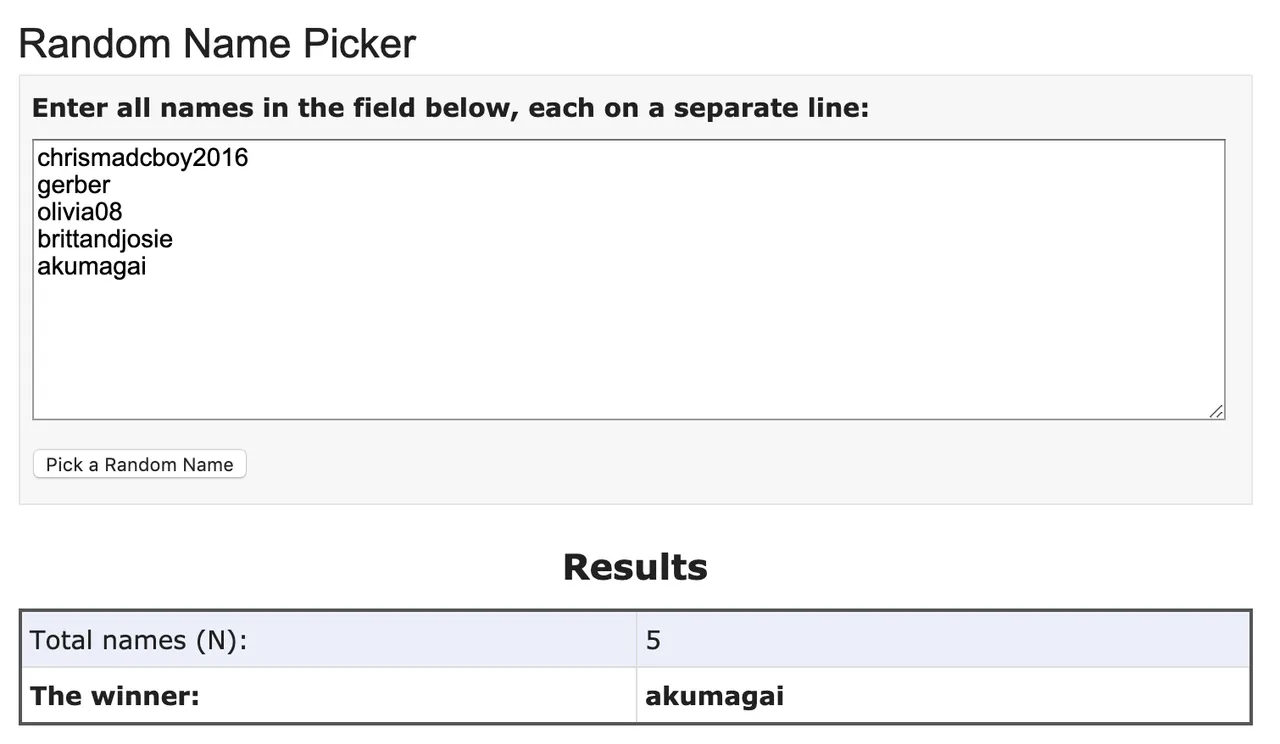Click the word Name on the Pick button
Image resolution: width=1280 pixels, height=744 pixels.
pyautogui.click(x=209, y=465)
